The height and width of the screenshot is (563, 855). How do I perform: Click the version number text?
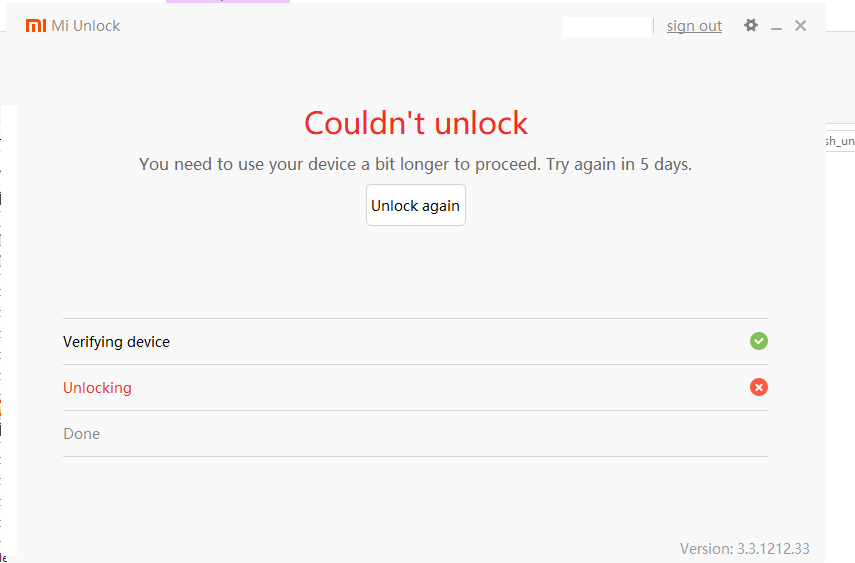click(744, 548)
